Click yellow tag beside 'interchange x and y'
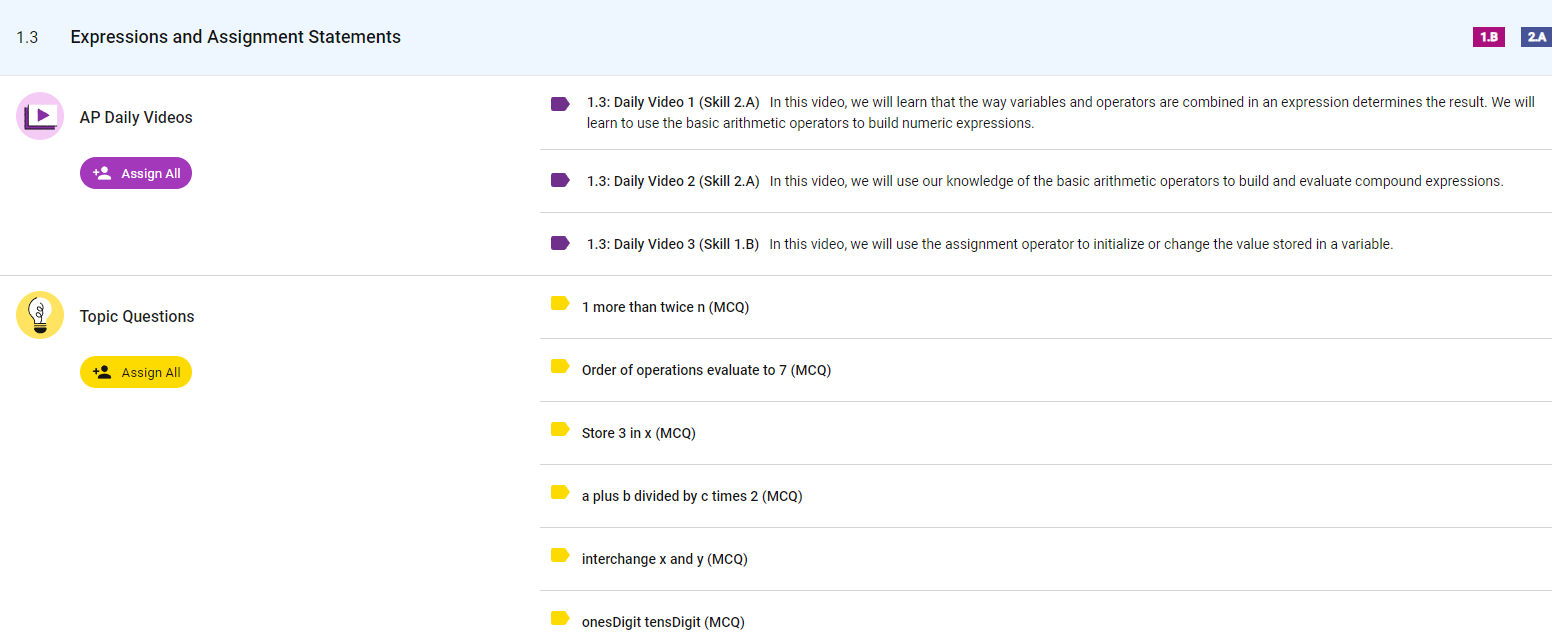This screenshot has height=643, width=1552. coord(560,555)
